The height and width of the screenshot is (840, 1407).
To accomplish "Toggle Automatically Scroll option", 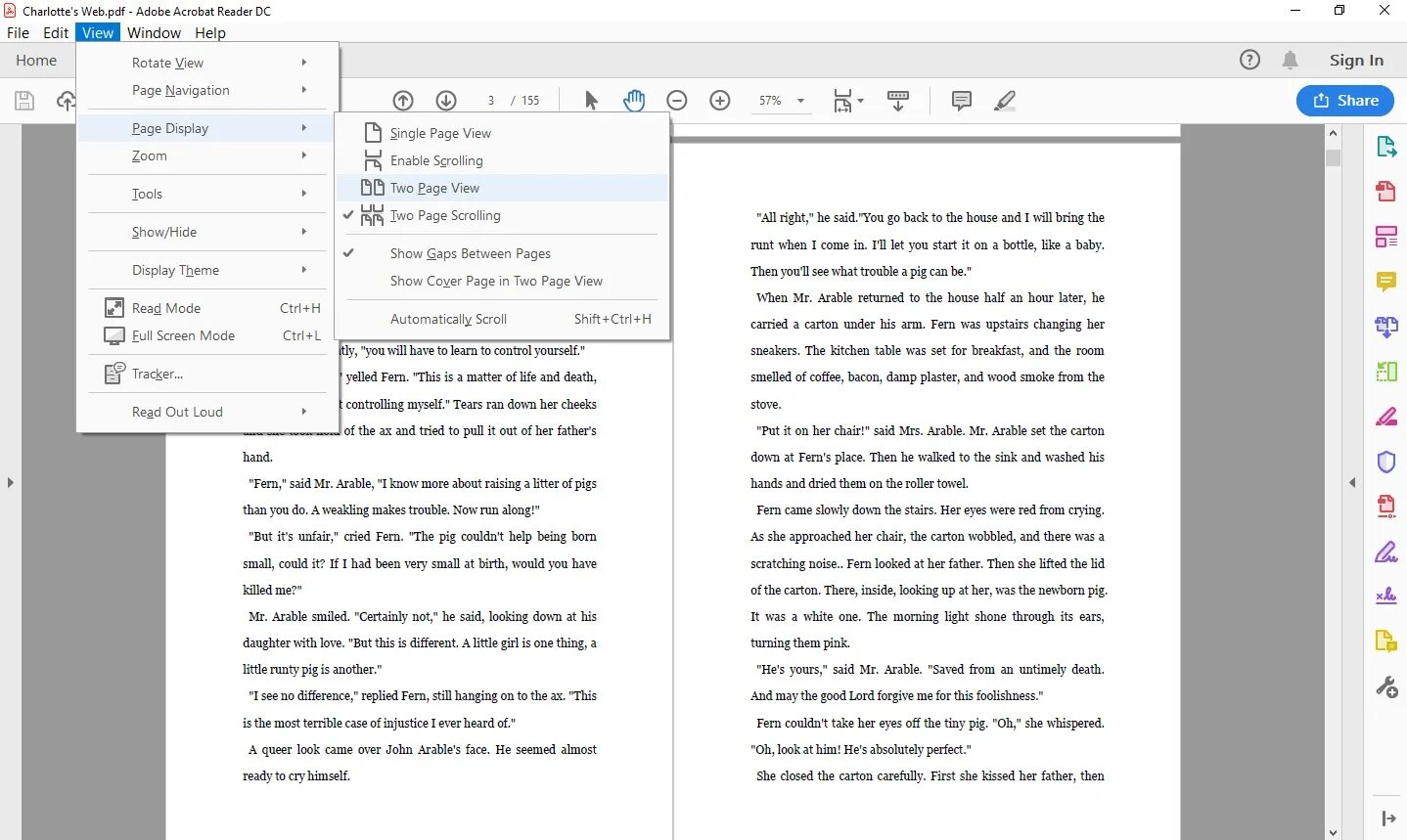I will click(502, 319).
